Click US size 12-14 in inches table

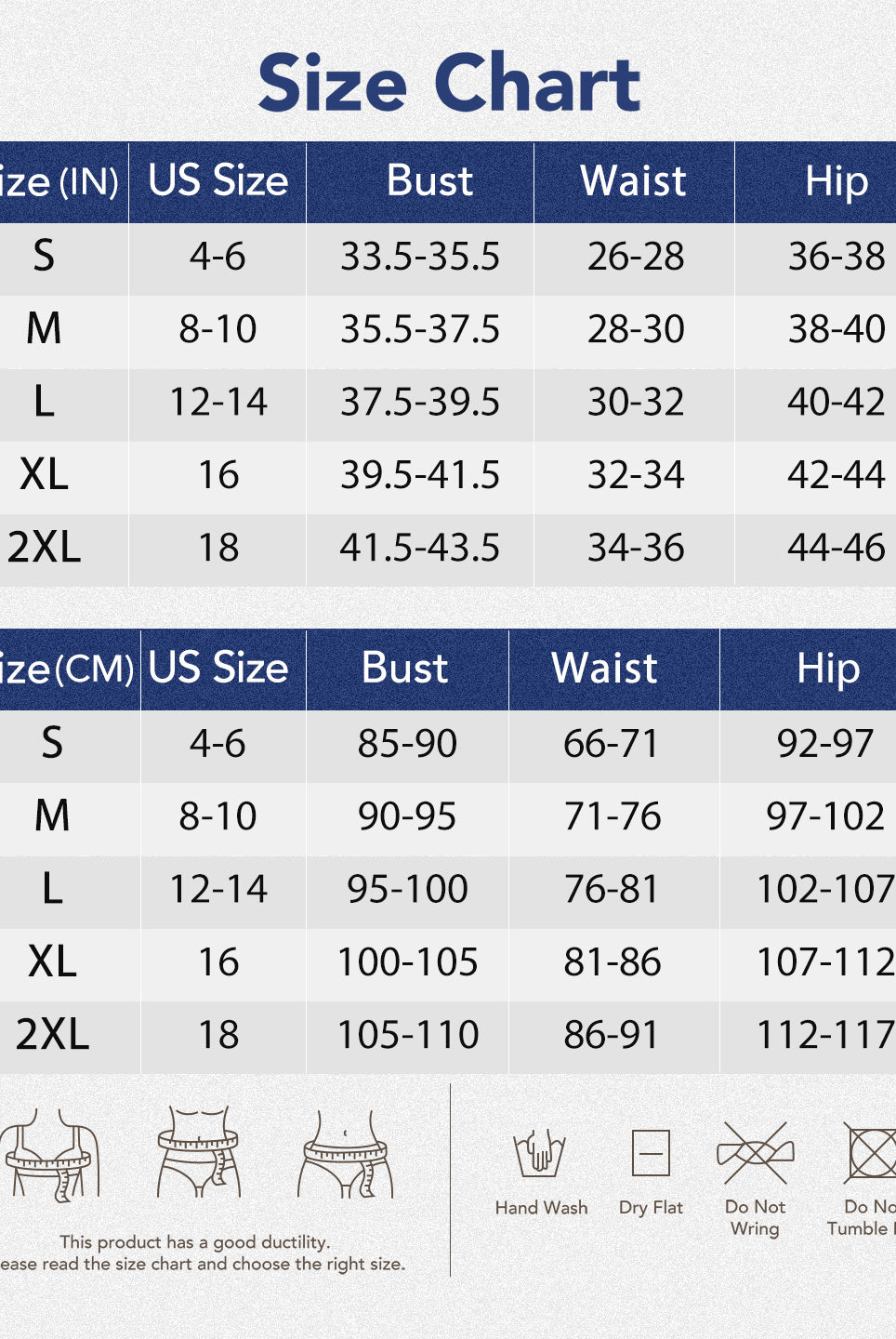218,403
